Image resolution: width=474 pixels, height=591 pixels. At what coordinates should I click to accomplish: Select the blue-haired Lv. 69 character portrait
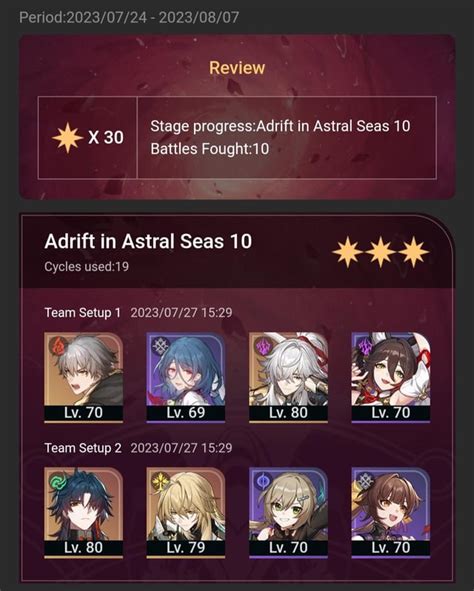coord(186,377)
